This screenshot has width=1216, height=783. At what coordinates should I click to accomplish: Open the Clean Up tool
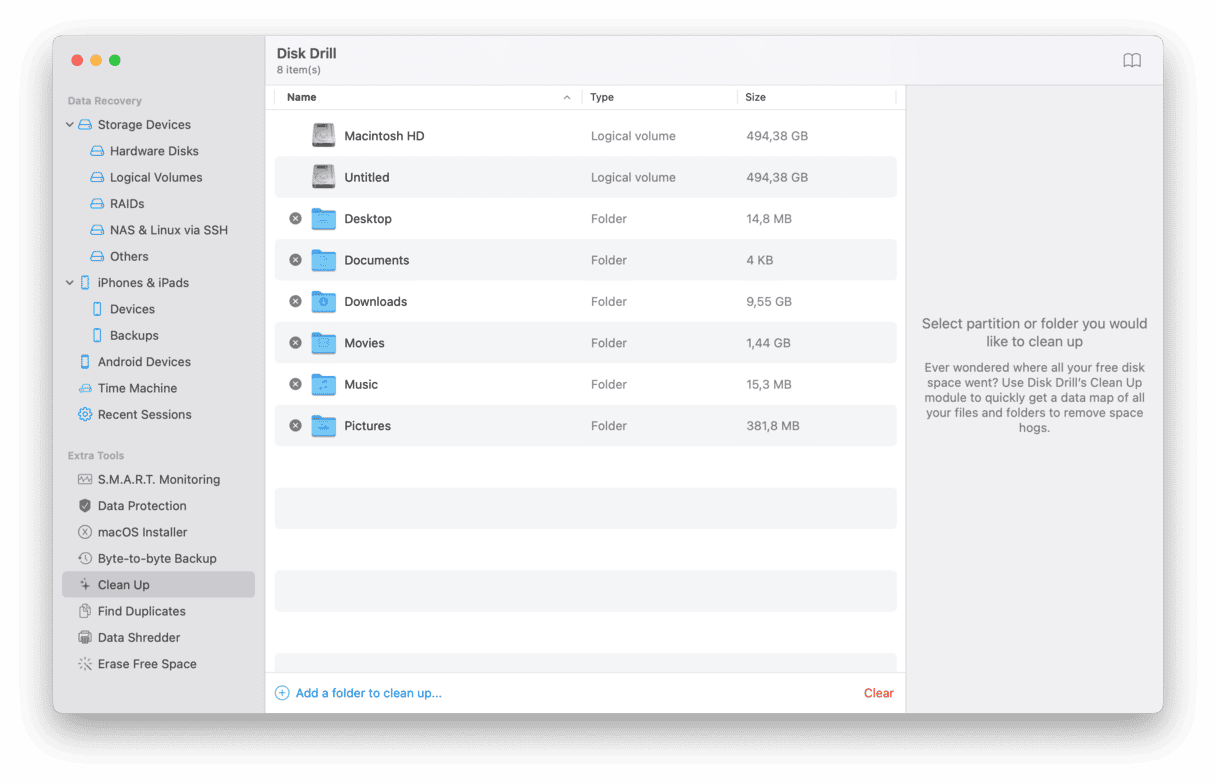point(158,585)
